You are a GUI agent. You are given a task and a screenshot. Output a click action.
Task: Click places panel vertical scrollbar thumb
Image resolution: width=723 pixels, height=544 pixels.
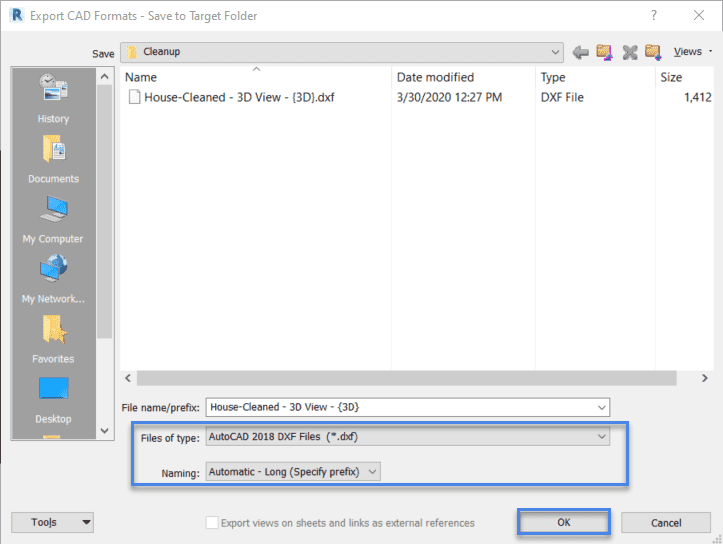(105, 212)
